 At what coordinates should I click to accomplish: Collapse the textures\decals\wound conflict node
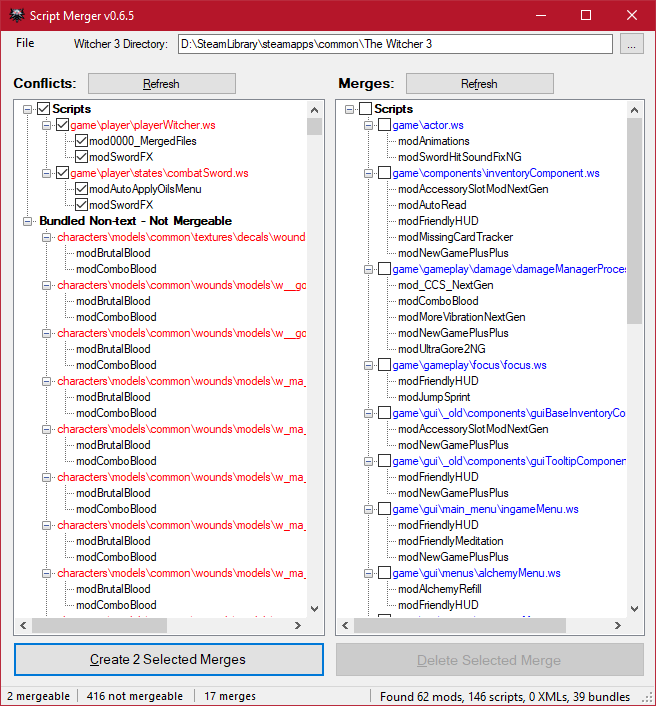click(x=46, y=237)
